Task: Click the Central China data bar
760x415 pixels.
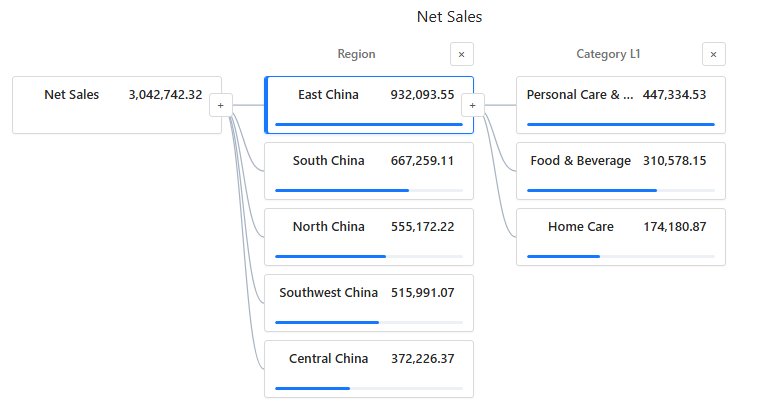Action: click(x=312, y=388)
